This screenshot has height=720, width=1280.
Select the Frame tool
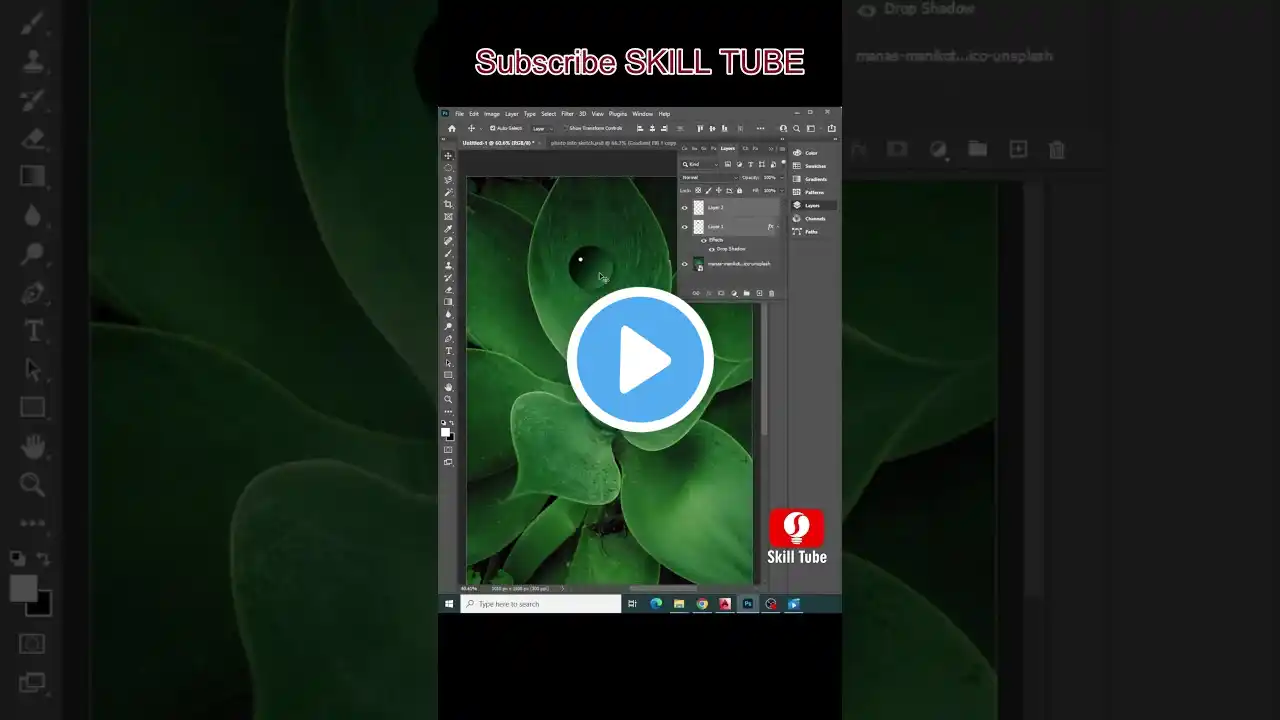point(448,216)
